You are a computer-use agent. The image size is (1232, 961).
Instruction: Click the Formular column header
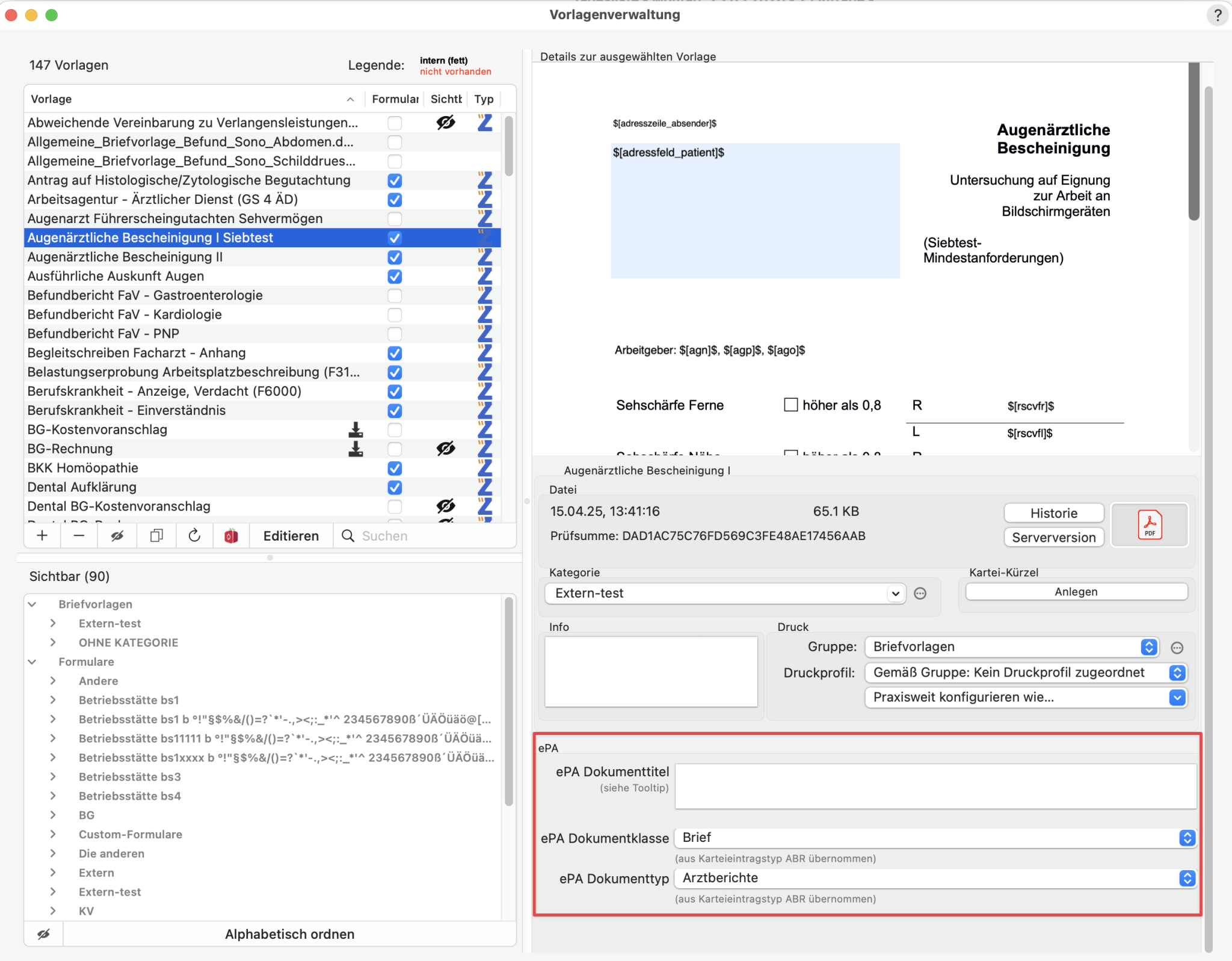tap(395, 99)
